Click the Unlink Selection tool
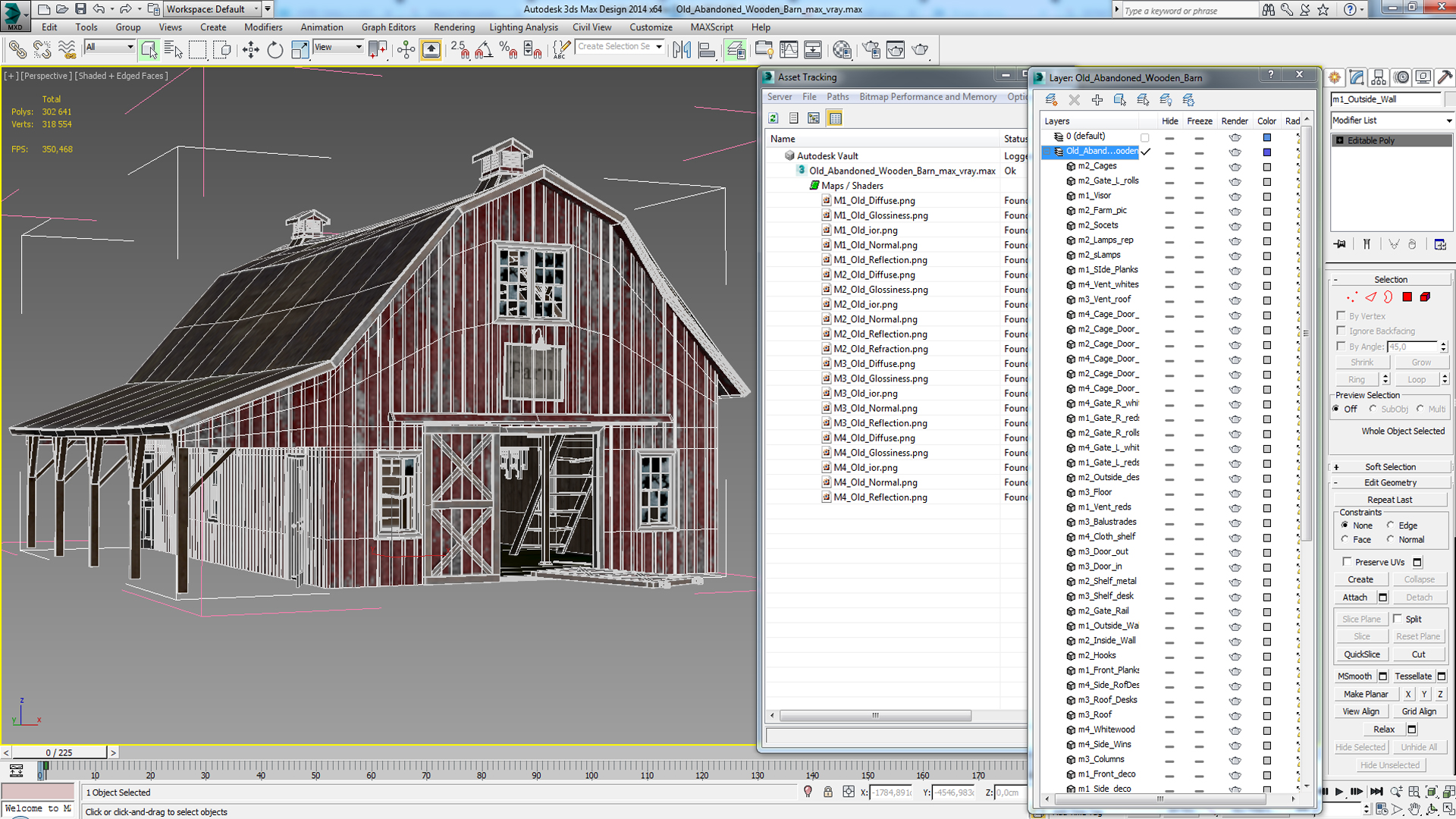The image size is (1456, 819). pyautogui.click(x=42, y=50)
